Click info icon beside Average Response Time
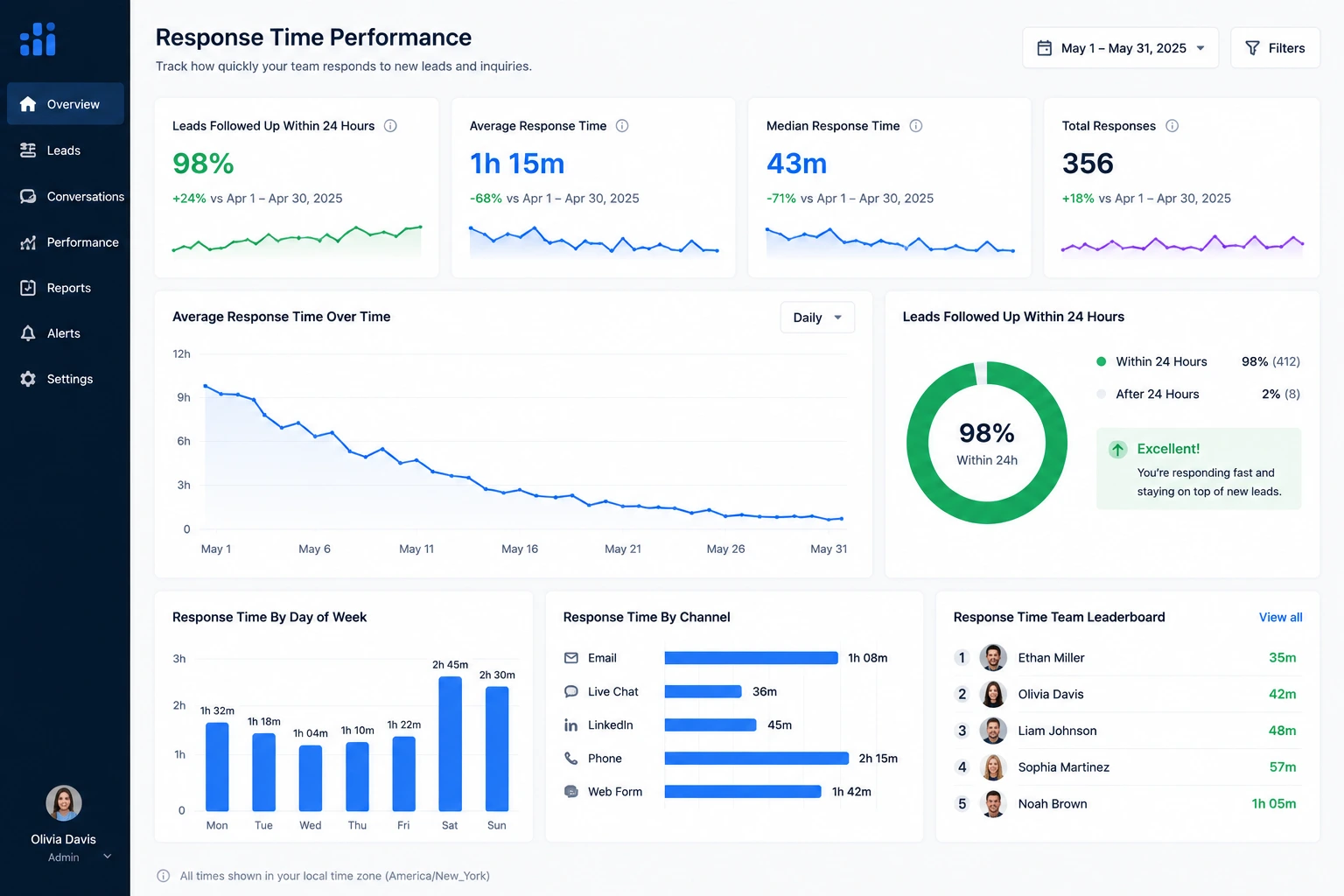The height and width of the screenshot is (896, 1344). [x=622, y=126]
